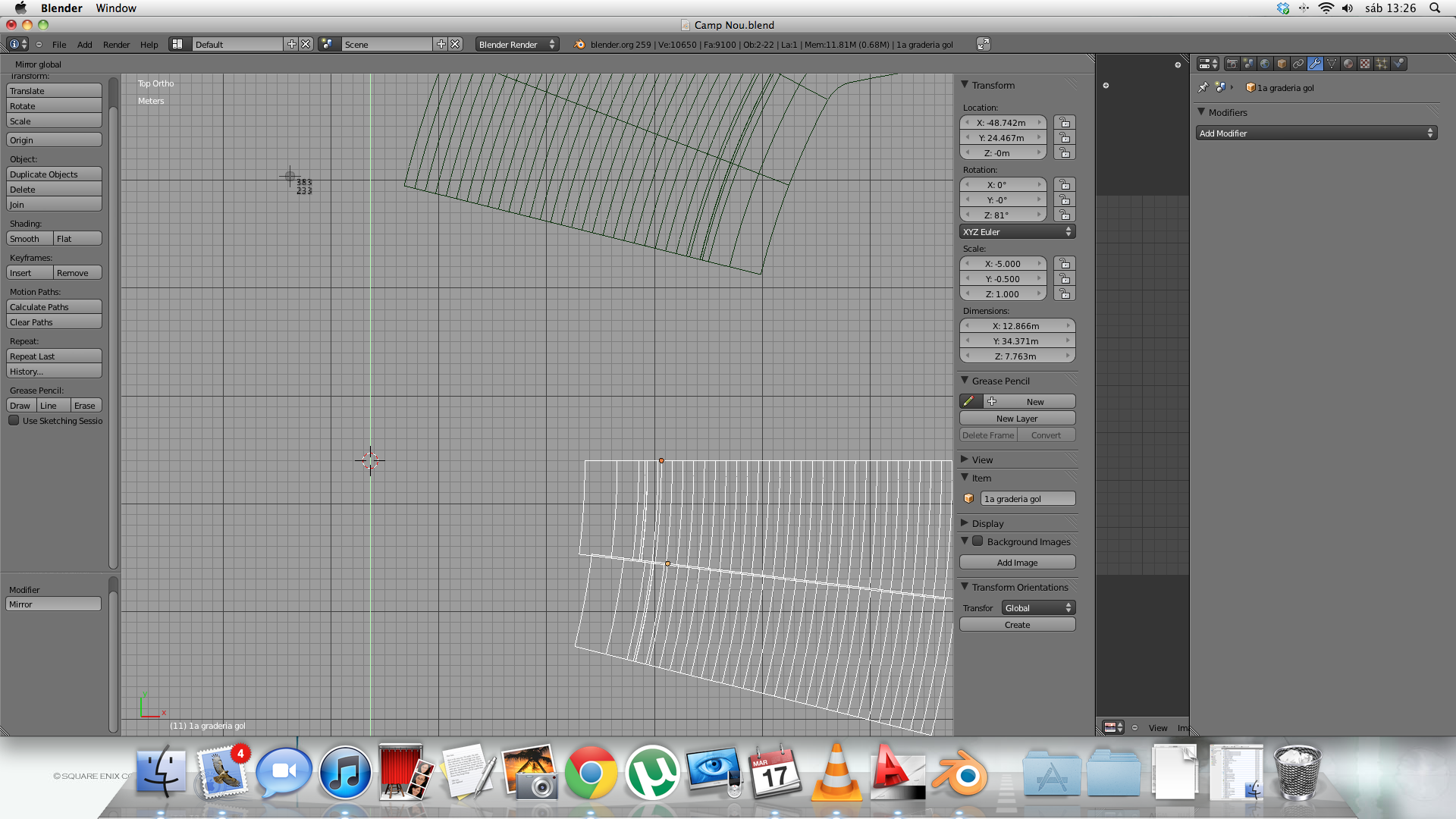This screenshot has height=819, width=1456.
Task: Launch Google Chrome from the Dock
Action: (x=591, y=773)
